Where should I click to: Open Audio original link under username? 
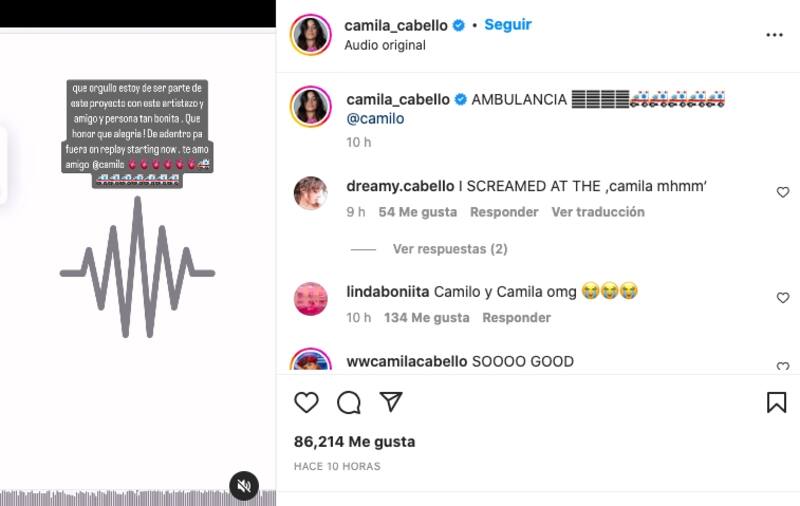click(385, 45)
